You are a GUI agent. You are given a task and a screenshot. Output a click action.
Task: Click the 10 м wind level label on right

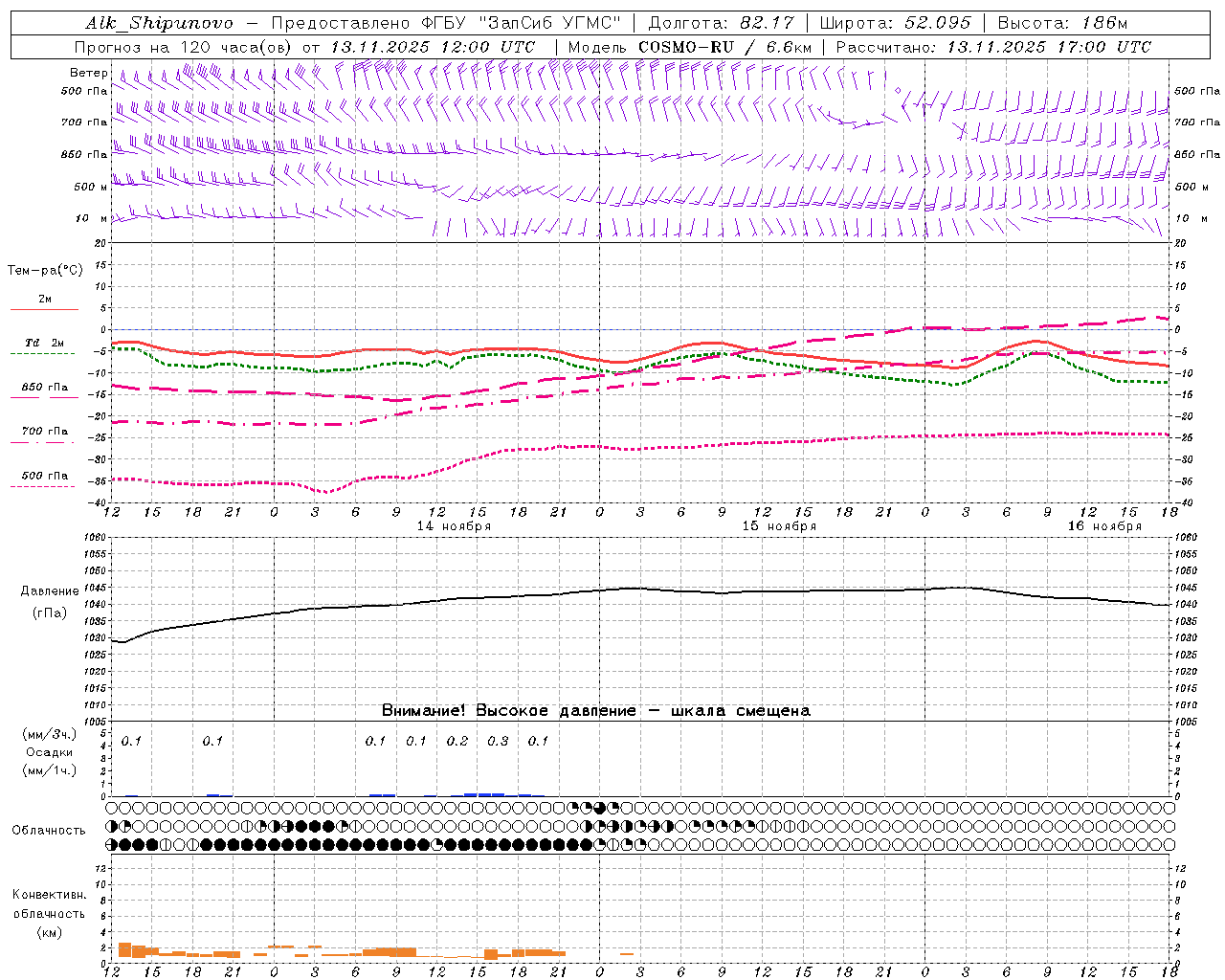[x=1192, y=218]
